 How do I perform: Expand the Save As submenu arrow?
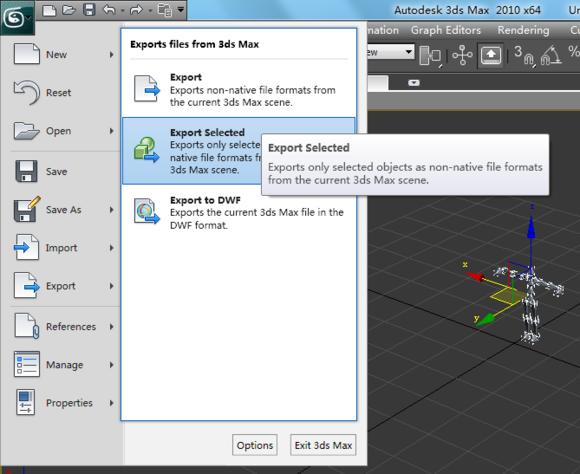pyautogui.click(x=111, y=210)
